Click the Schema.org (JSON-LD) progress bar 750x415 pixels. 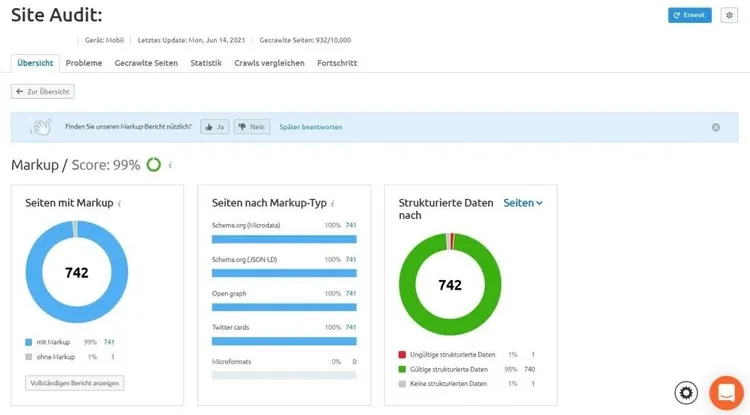coord(284,273)
